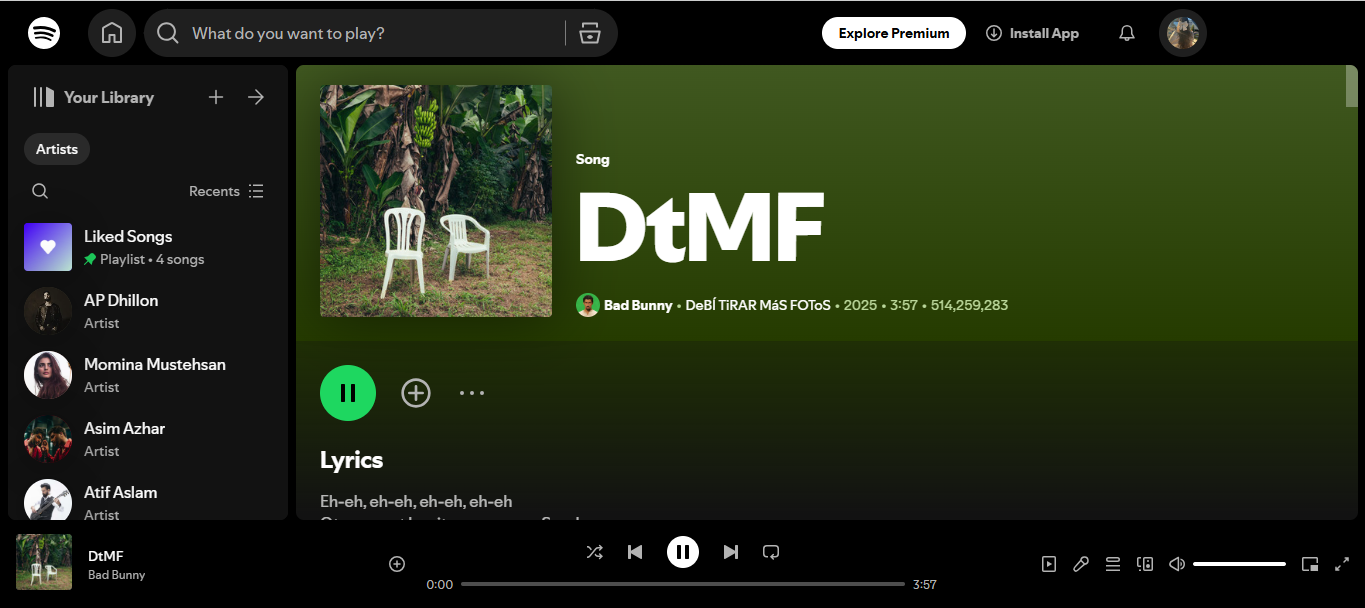Open Bad Bunny's artist page
Image resolution: width=1365 pixels, height=608 pixels.
click(x=637, y=305)
